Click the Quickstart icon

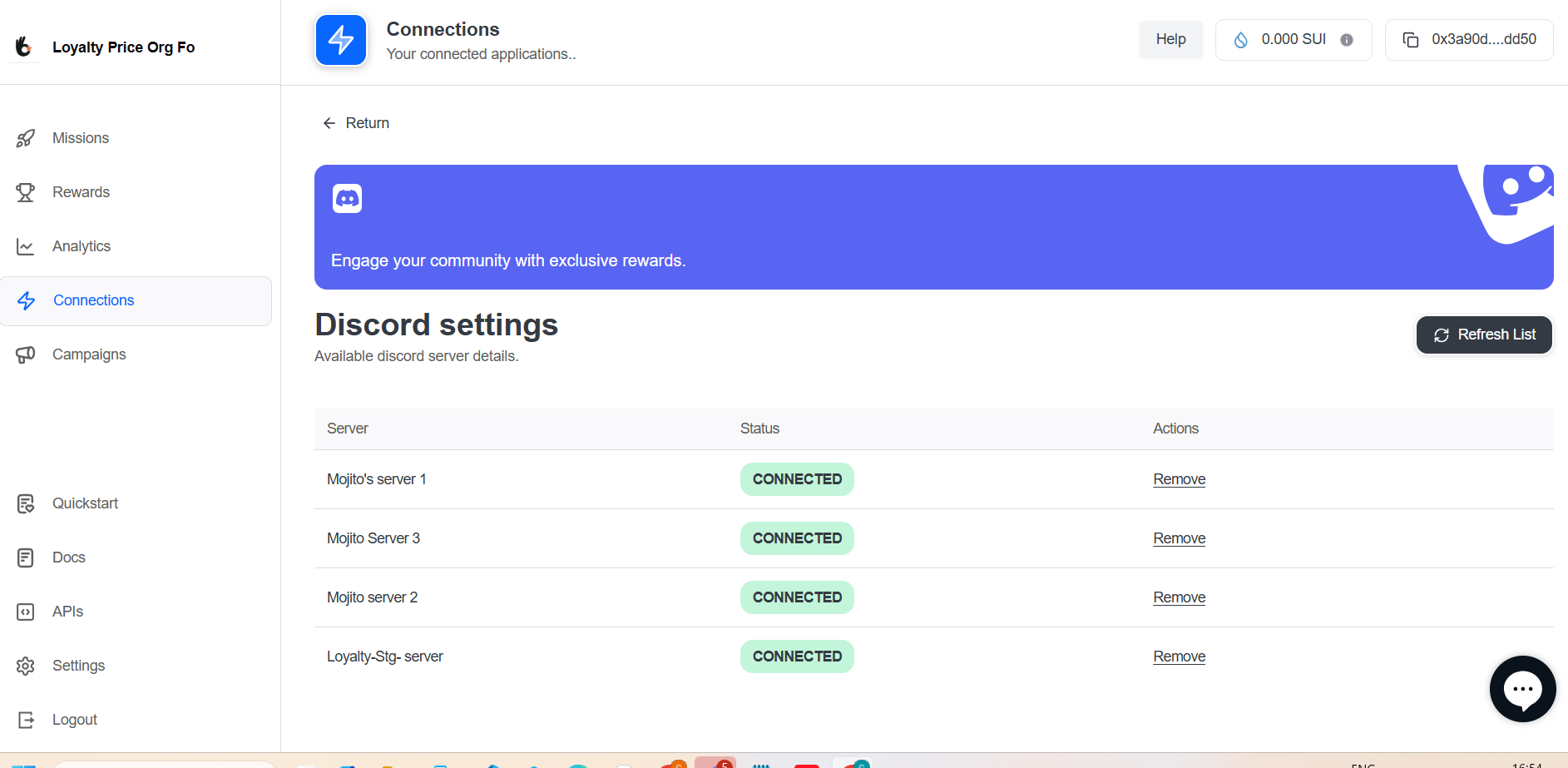click(x=26, y=503)
